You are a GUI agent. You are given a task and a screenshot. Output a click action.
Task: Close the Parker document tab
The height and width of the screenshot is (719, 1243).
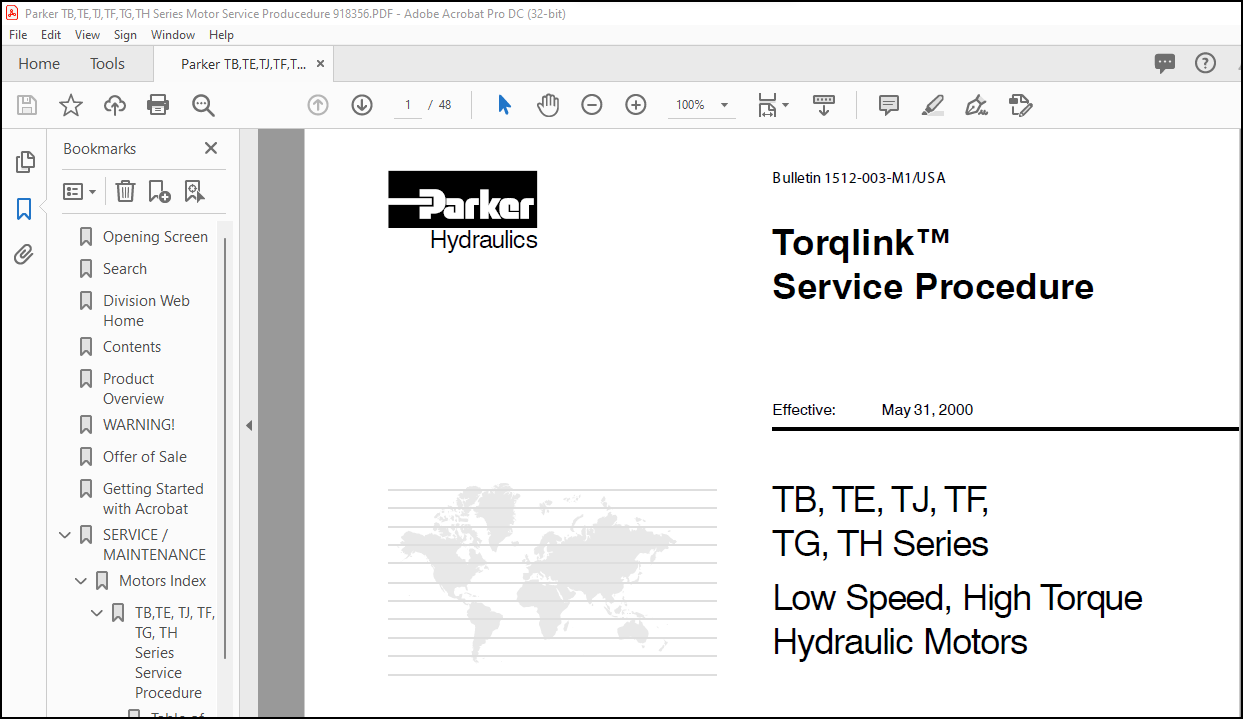pos(320,64)
